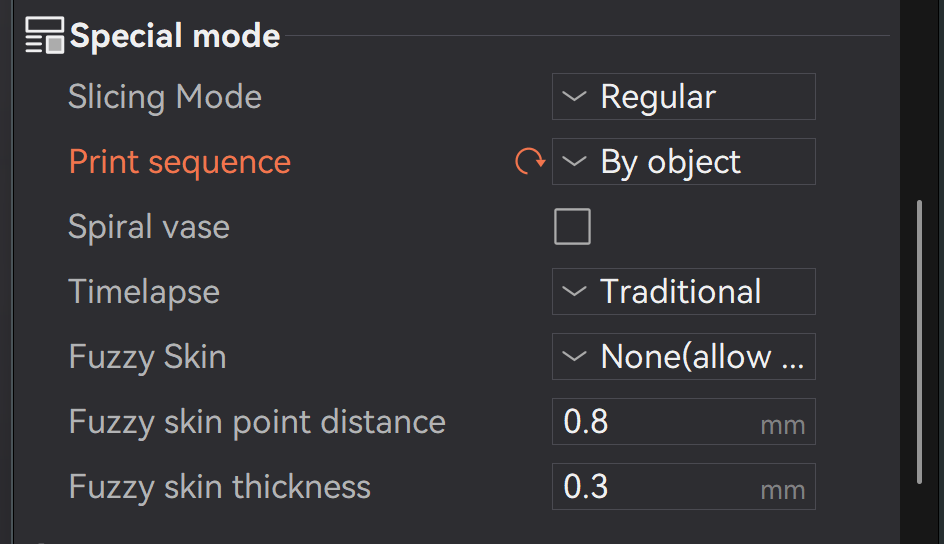
Task: Click the Special mode section heading
Action: 175,36
